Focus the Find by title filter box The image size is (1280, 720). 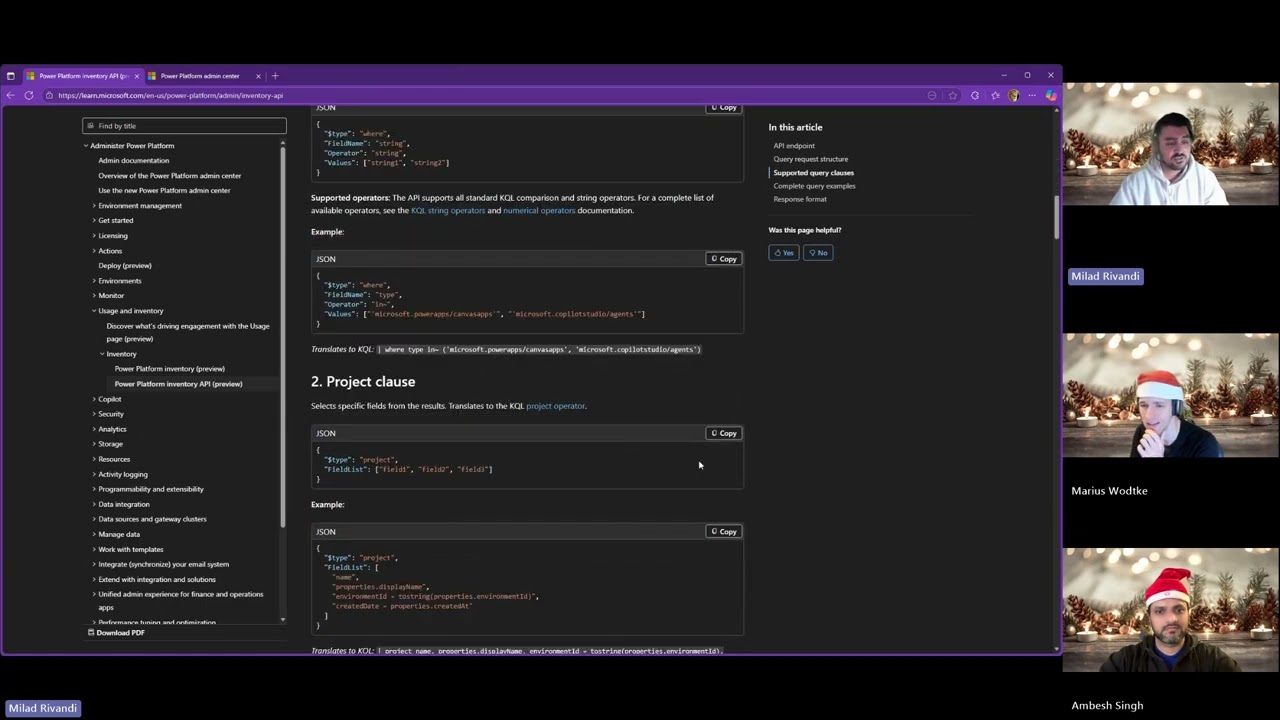tap(184, 126)
